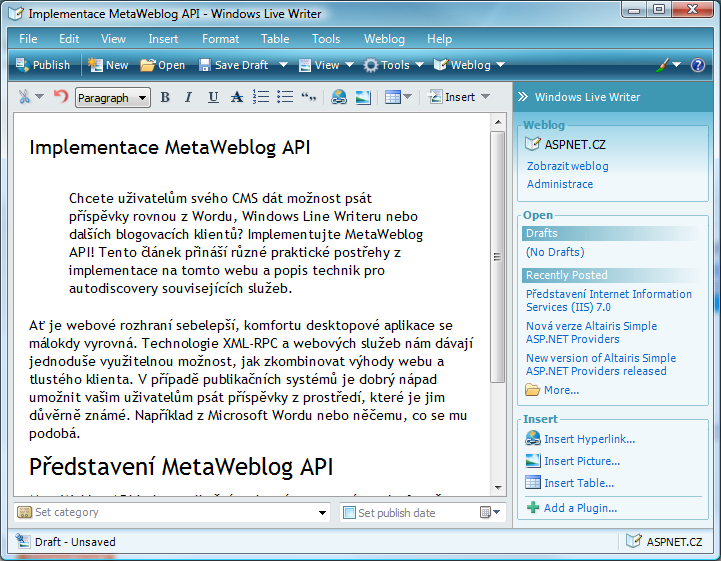Viewport: 721px width, 561px height.
Task: Open the publish date calendar dropdown
Action: pyautogui.click(x=490, y=512)
